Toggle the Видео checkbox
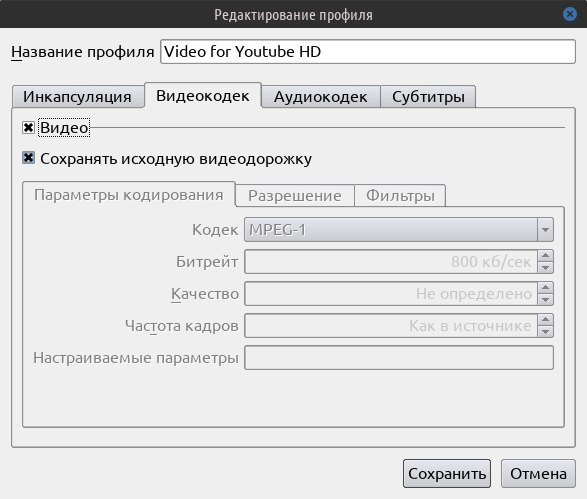The image size is (587, 499). [x=28, y=128]
